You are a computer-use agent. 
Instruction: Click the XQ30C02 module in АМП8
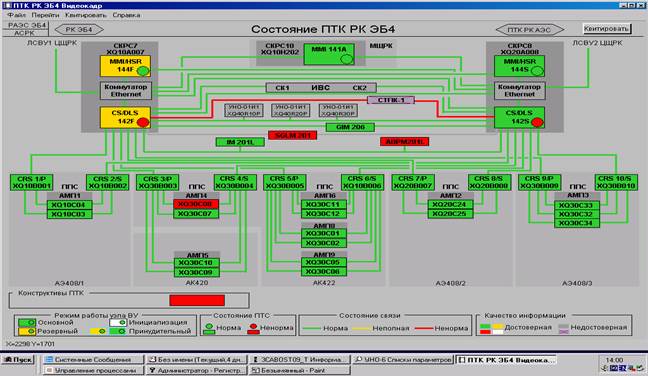pos(323,243)
